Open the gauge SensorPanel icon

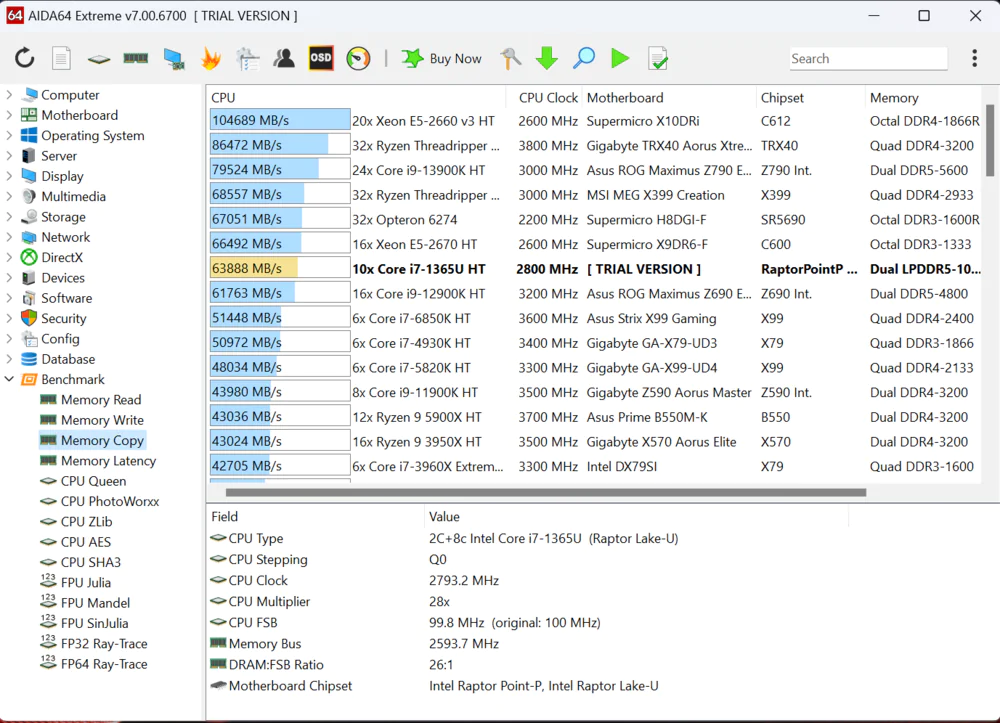coord(358,59)
